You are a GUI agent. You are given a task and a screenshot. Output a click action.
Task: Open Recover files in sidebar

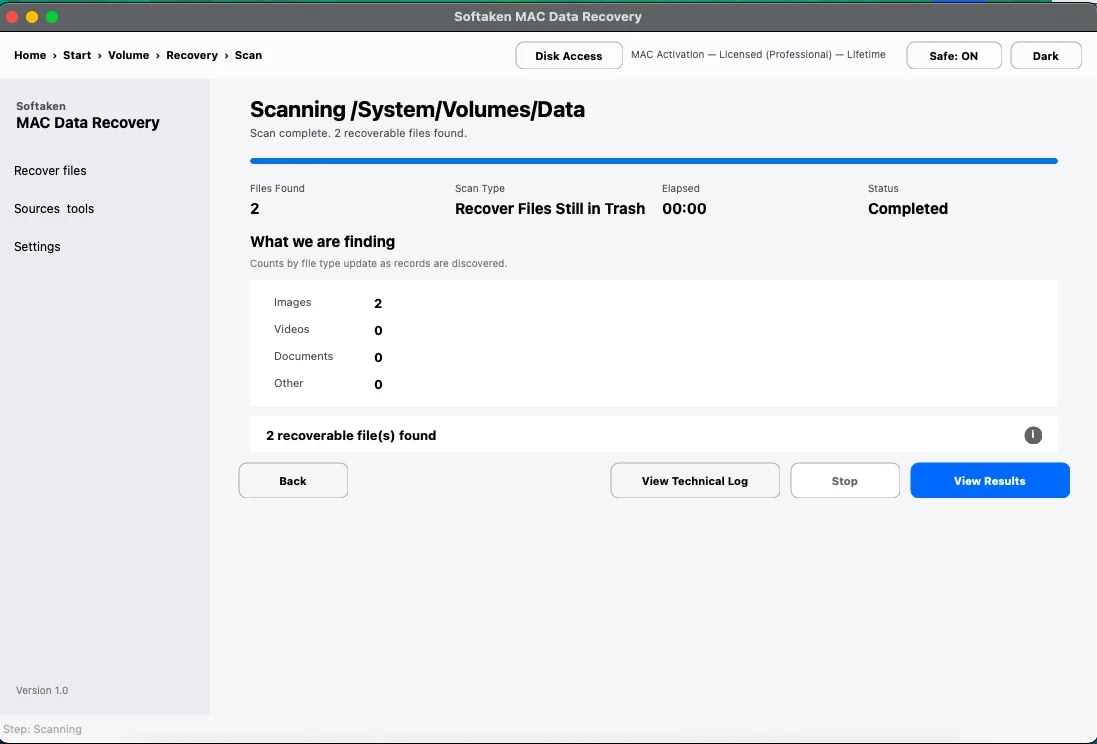tap(50, 171)
